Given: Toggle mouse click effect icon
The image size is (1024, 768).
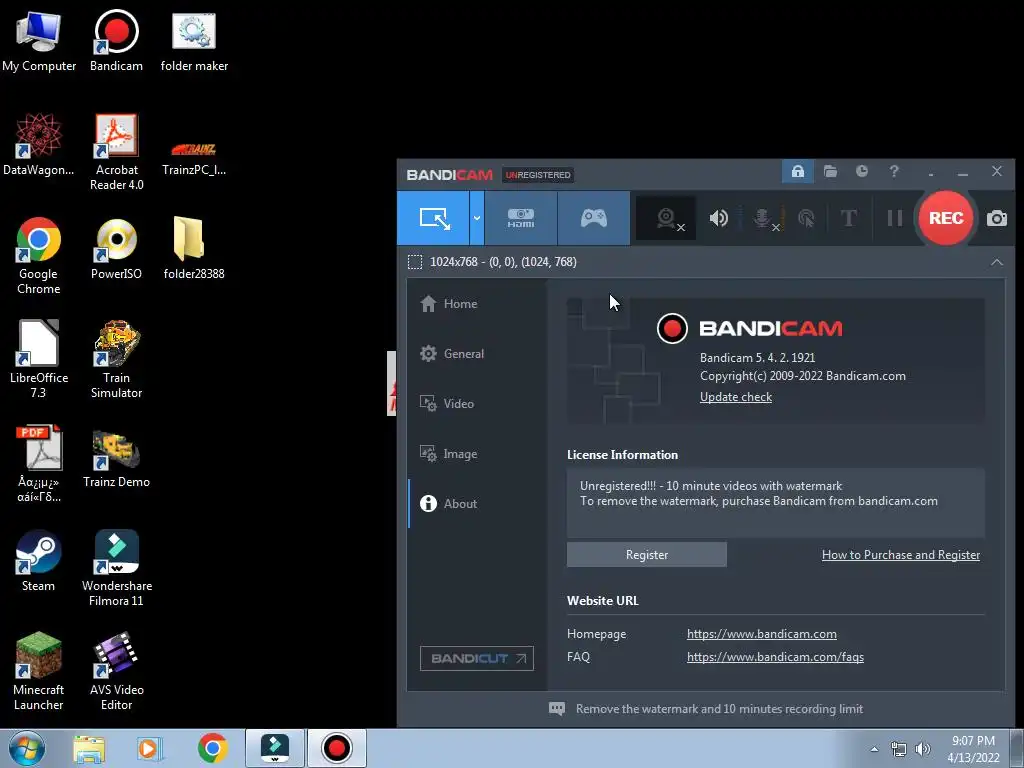Looking at the screenshot, I should pyautogui.click(x=807, y=218).
